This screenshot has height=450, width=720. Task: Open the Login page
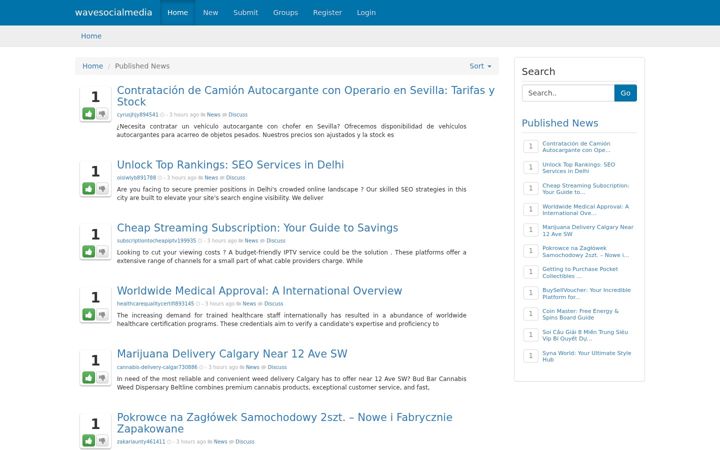(366, 12)
